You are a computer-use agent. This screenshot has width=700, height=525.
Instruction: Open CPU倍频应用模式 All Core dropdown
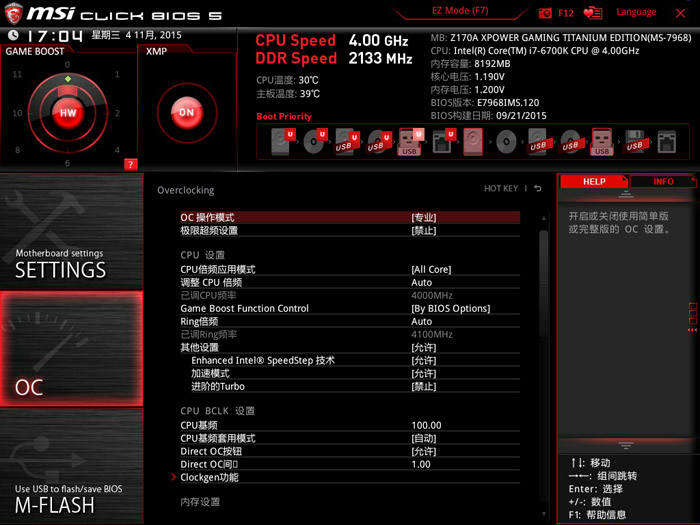[430, 269]
